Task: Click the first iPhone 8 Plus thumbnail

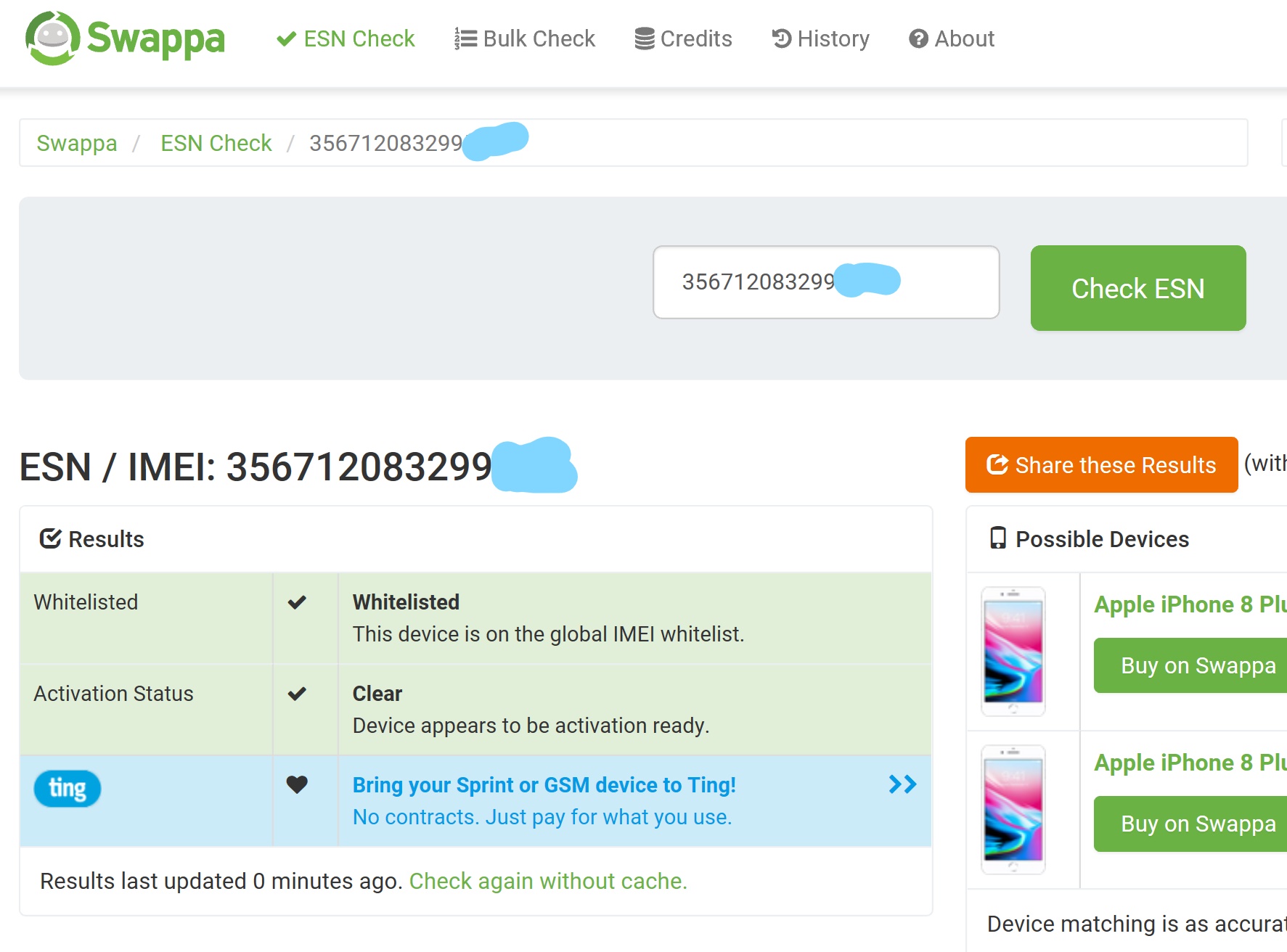Action: [1013, 651]
